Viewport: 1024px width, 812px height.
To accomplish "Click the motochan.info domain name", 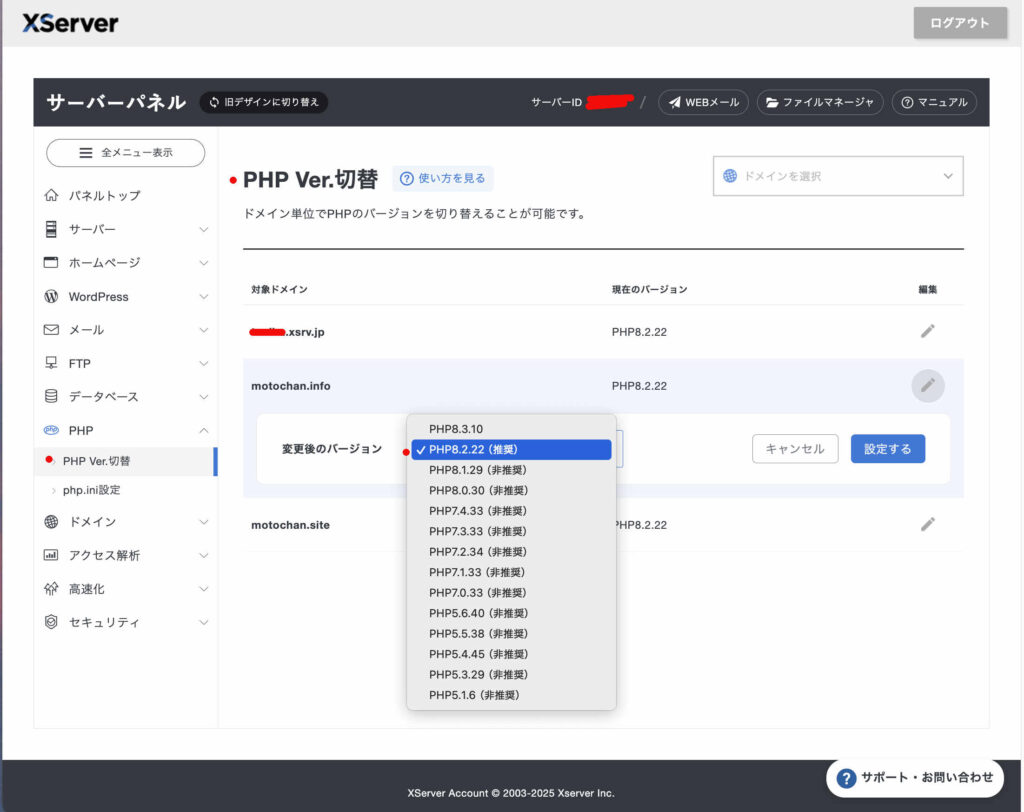I will pyautogui.click(x=291, y=386).
